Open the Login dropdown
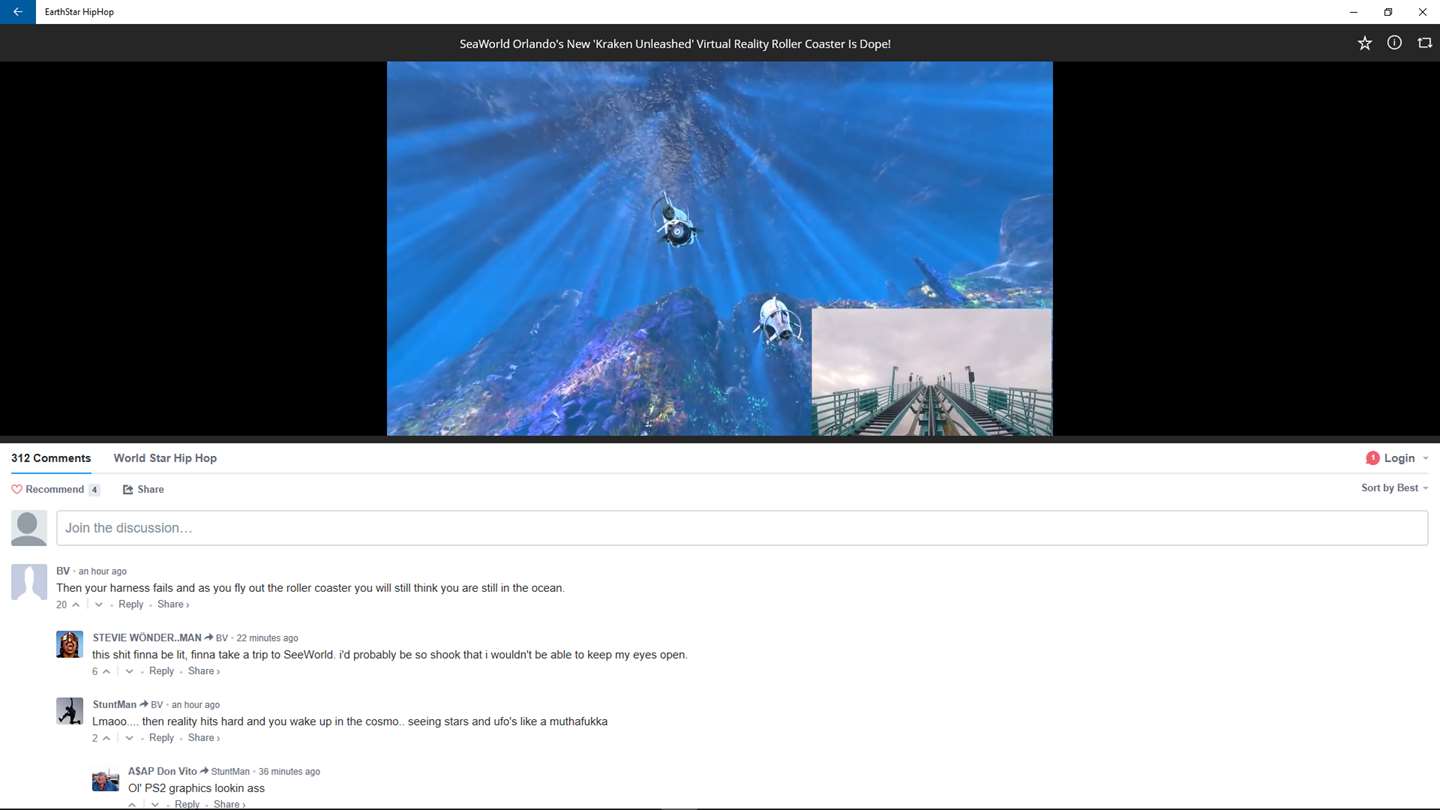Image resolution: width=1440 pixels, height=810 pixels. pyautogui.click(x=1406, y=458)
